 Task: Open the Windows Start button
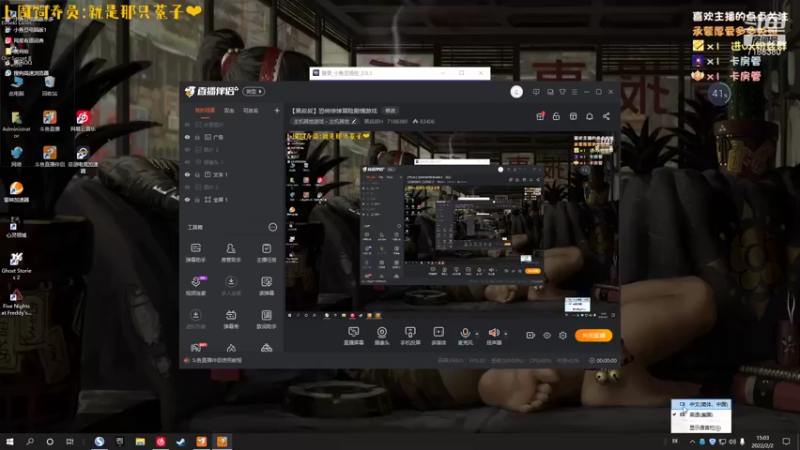[x=10, y=441]
